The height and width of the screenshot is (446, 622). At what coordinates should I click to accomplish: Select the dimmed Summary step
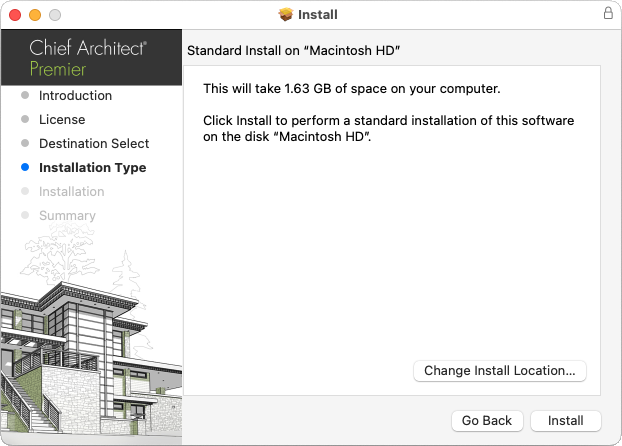click(x=67, y=215)
